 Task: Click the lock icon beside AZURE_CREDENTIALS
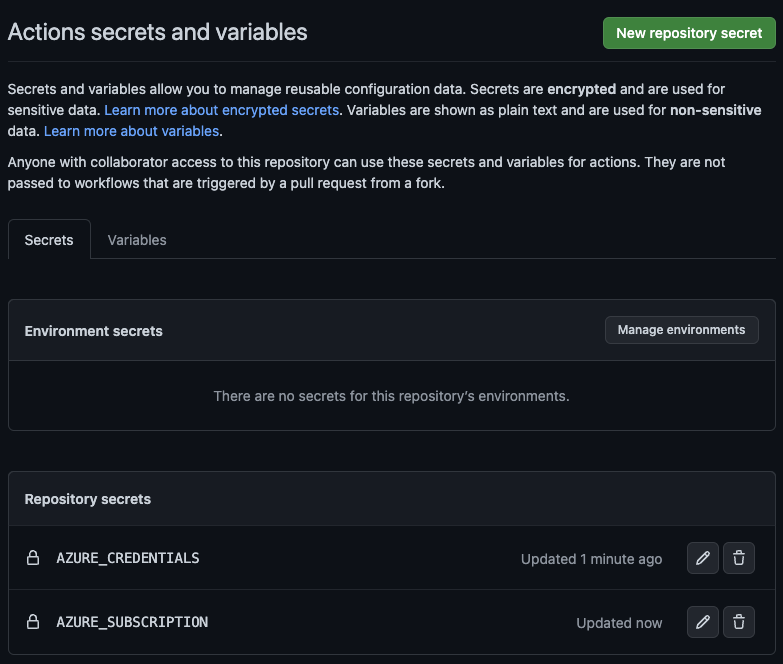(33, 558)
